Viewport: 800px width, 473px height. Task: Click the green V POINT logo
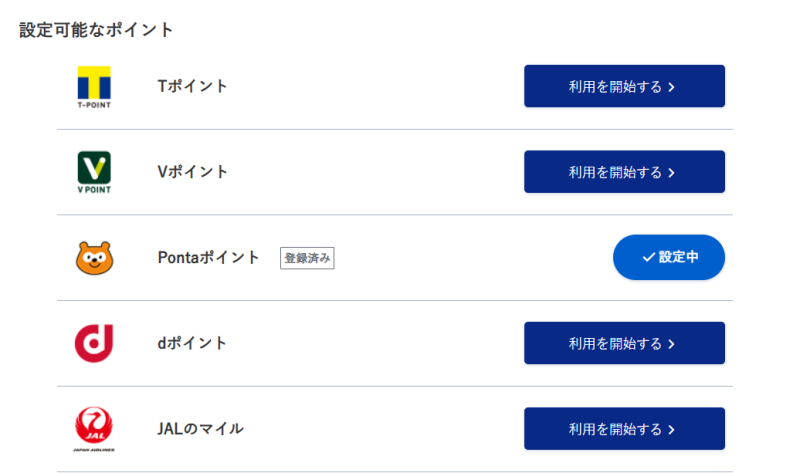pyautogui.click(x=94, y=172)
